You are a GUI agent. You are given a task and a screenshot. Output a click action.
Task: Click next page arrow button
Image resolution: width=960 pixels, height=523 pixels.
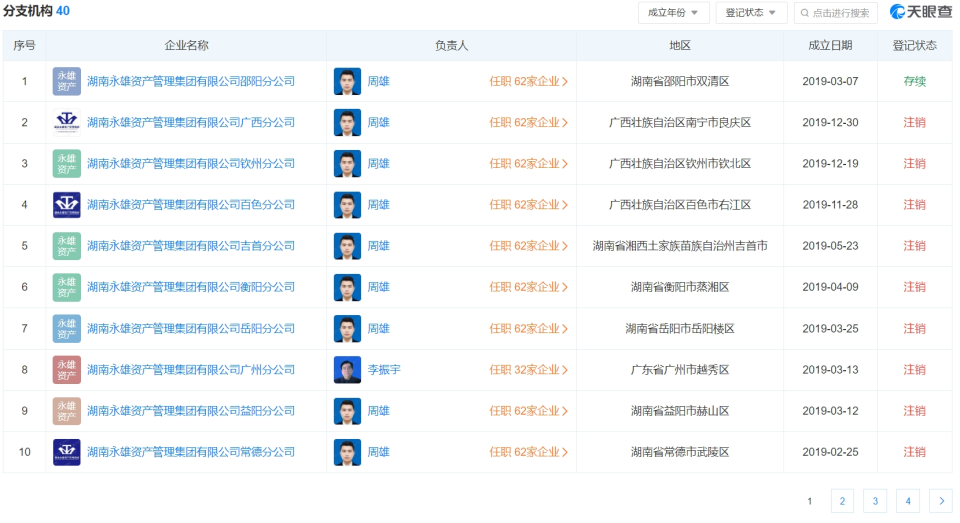click(941, 501)
